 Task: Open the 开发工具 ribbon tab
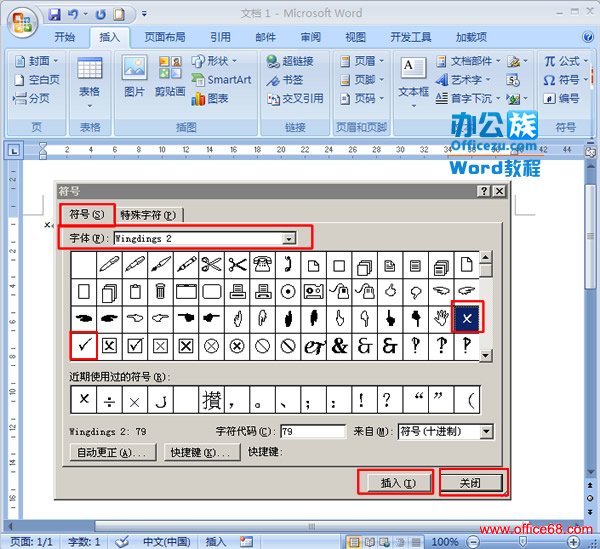click(x=411, y=37)
